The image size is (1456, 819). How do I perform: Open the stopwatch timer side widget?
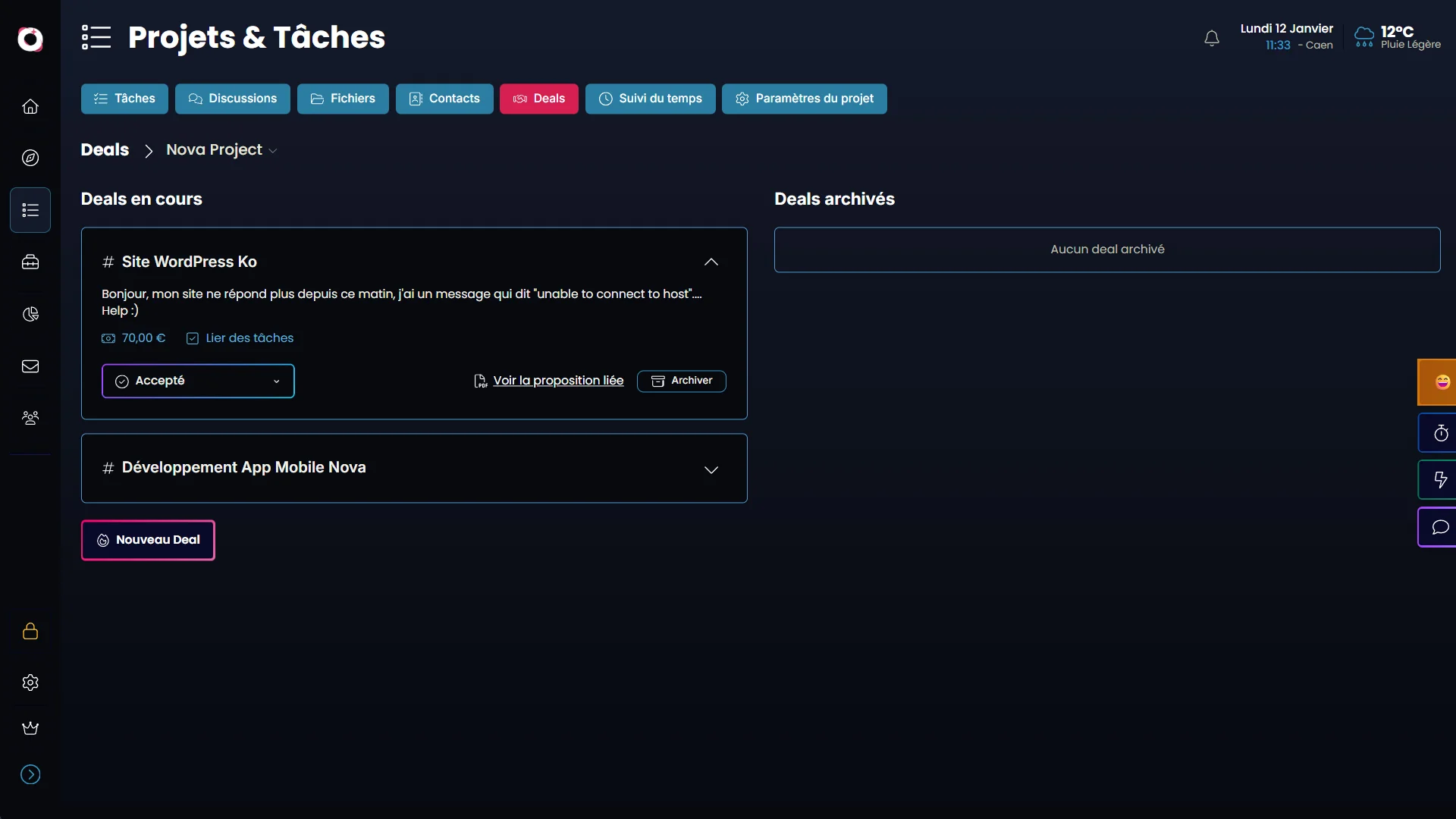coord(1440,433)
